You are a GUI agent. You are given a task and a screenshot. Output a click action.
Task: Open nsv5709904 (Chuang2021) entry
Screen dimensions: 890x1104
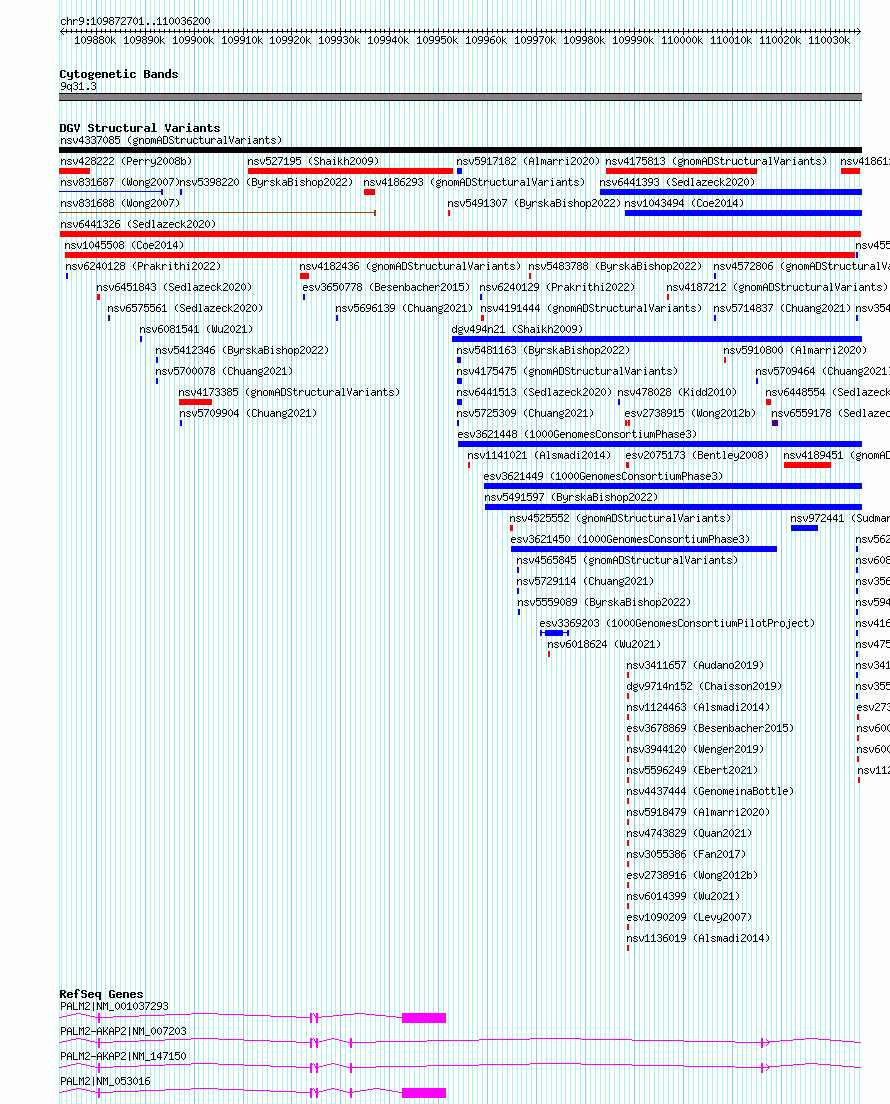[248, 414]
